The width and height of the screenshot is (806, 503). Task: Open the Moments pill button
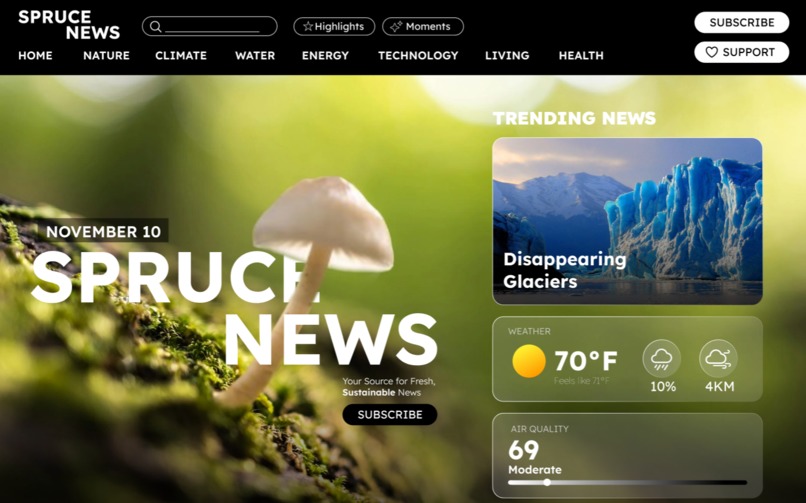(x=423, y=27)
